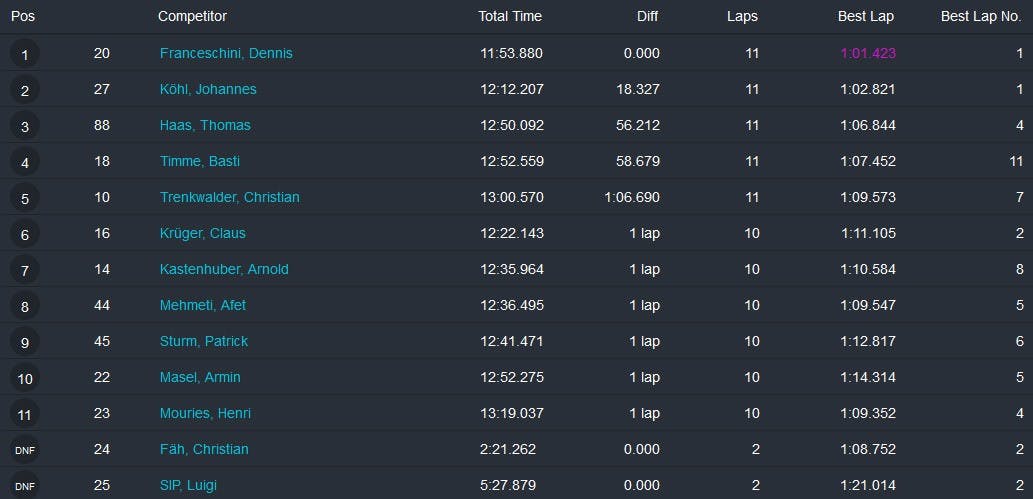Open competitor Köhl, Johannes

point(208,89)
